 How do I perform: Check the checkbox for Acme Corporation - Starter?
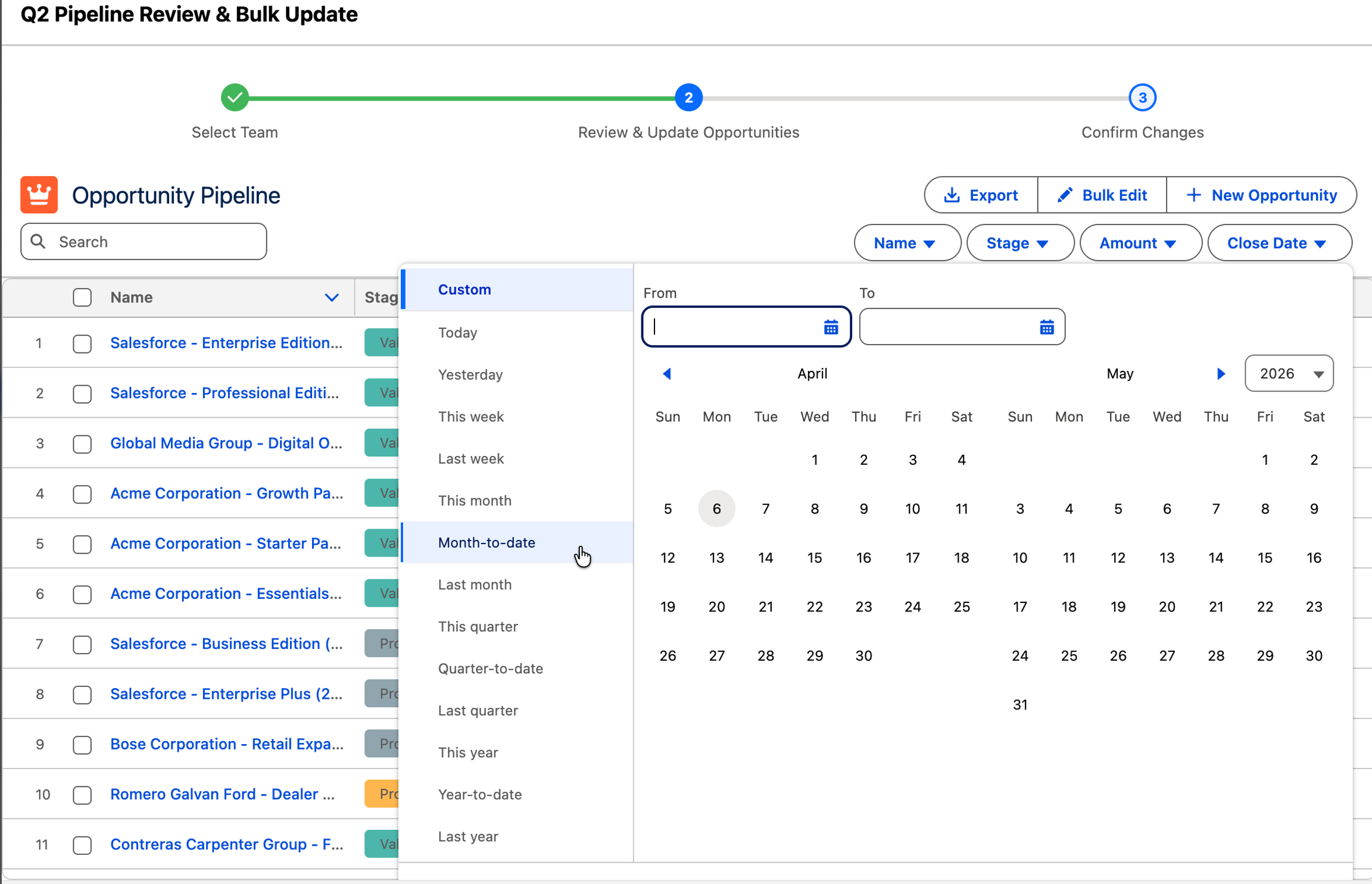[x=82, y=543]
